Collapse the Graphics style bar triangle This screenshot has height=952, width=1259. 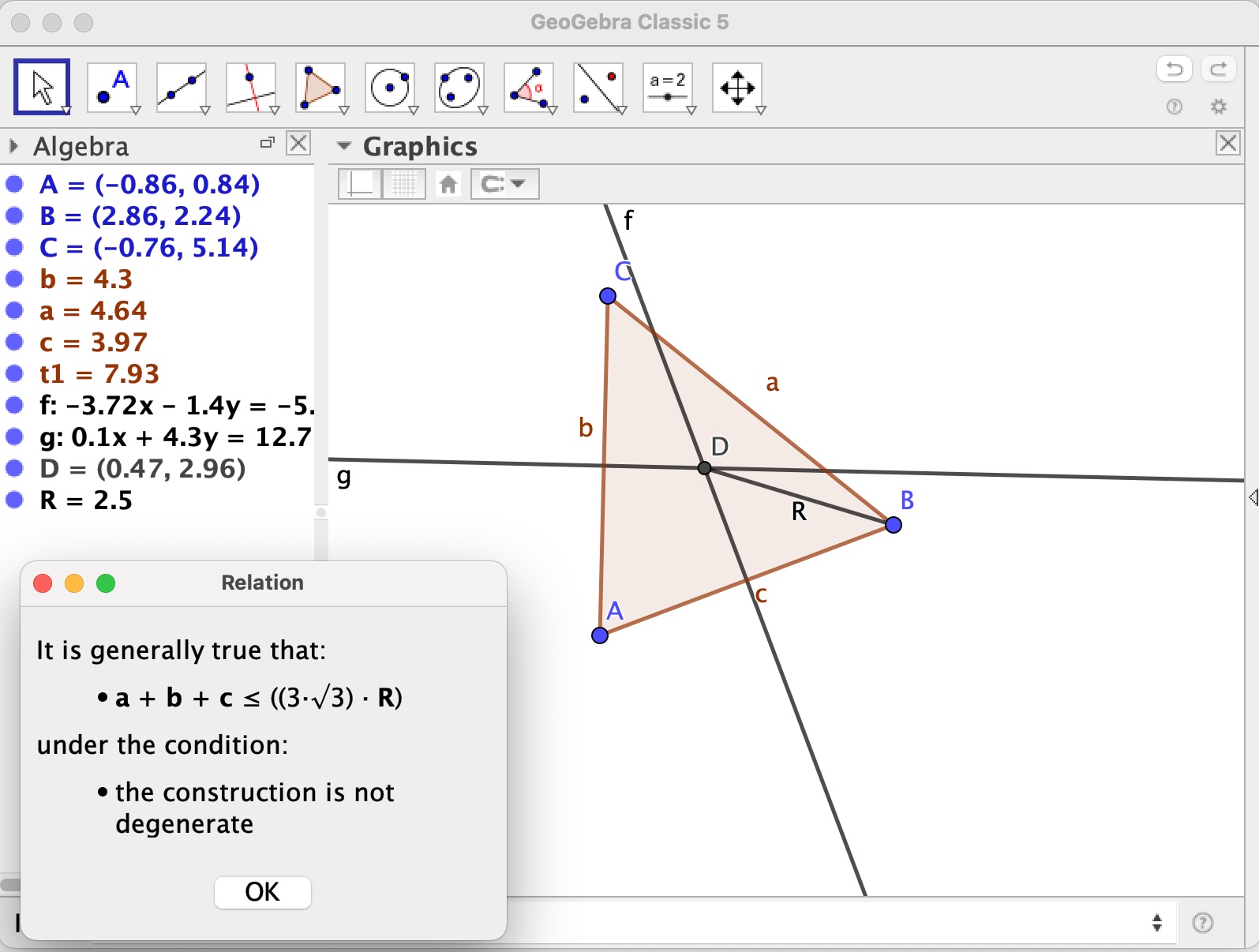coord(343,146)
